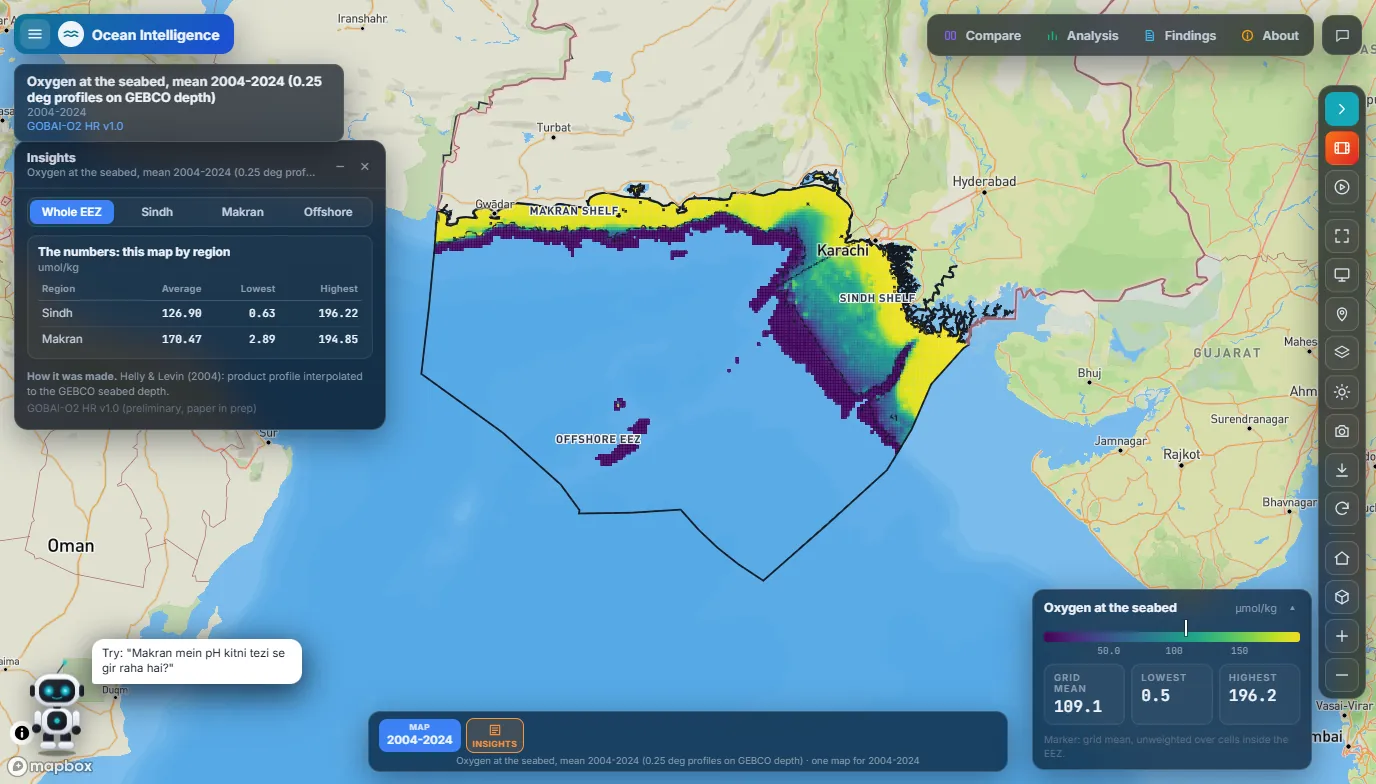Take a snapshot with camera icon

pyautogui.click(x=1342, y=431)
